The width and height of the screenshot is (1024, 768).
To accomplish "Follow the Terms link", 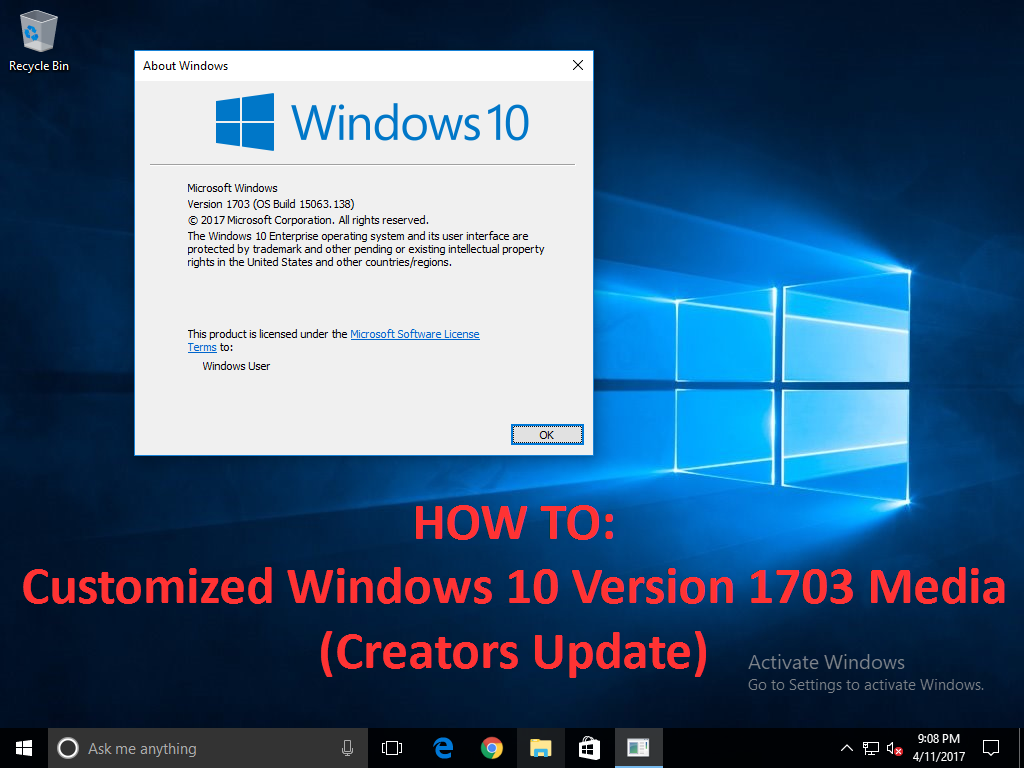I will pyautogui.click(x=202, y=347).
